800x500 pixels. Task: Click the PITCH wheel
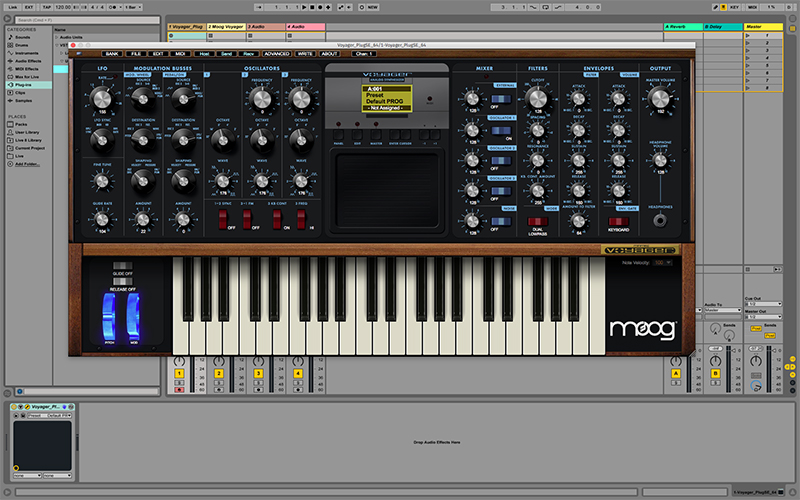point(110,316)
